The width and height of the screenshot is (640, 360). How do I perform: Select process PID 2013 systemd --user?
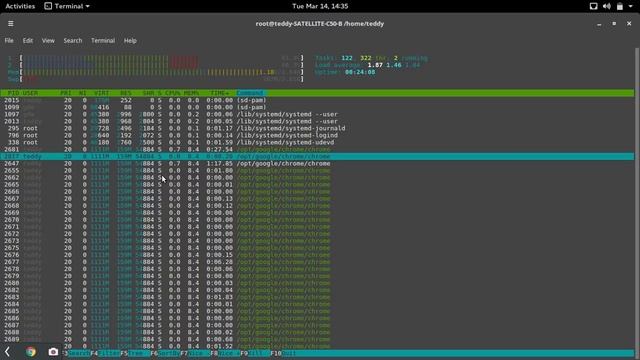tap(317, 121)
